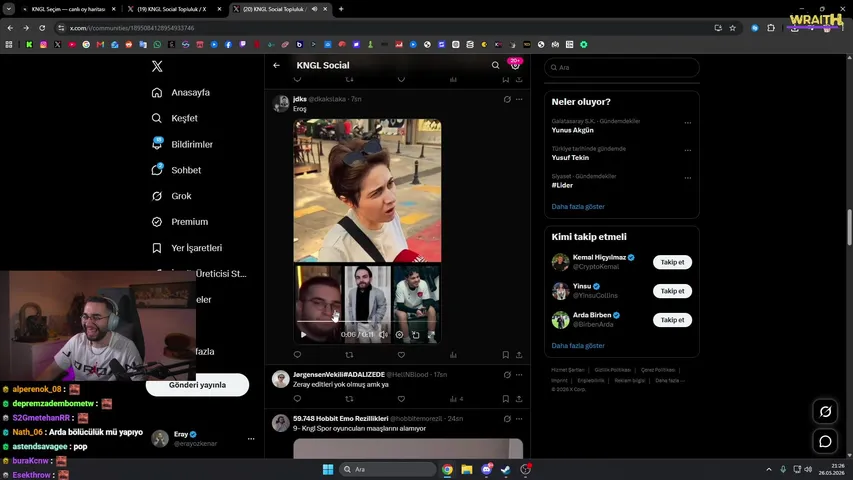
Task: Bookmark the JørgensenVekili post
Action: point(505,399)
